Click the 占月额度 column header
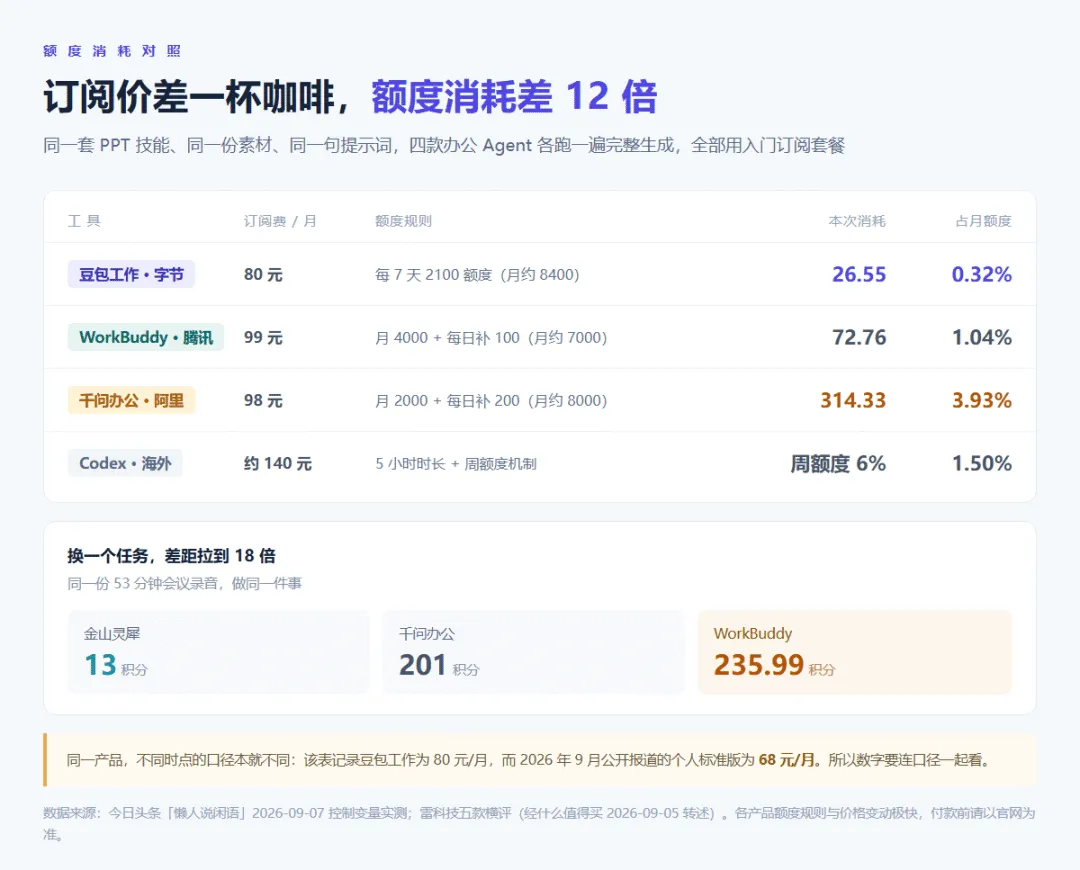 [983, 220]
